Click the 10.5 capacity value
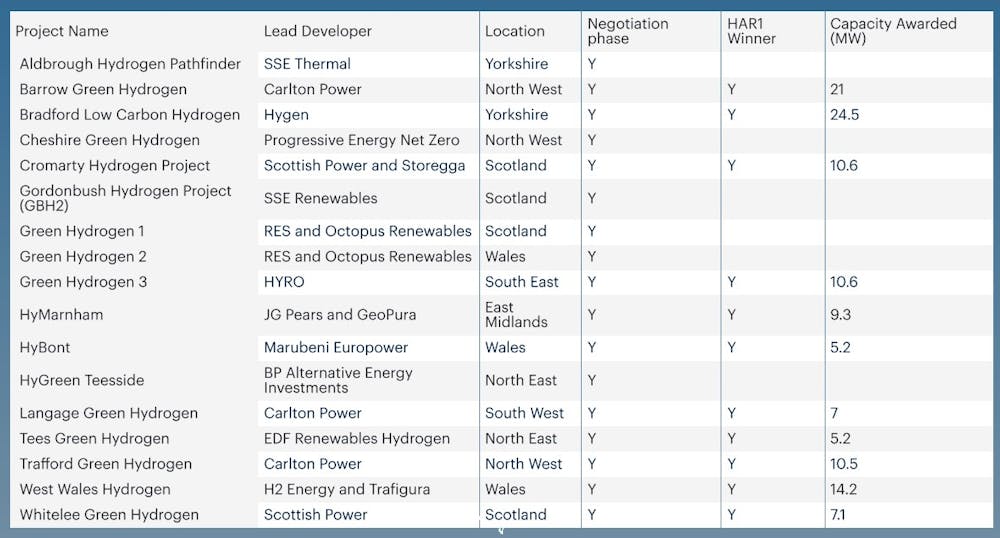 [x=844, y=464]
